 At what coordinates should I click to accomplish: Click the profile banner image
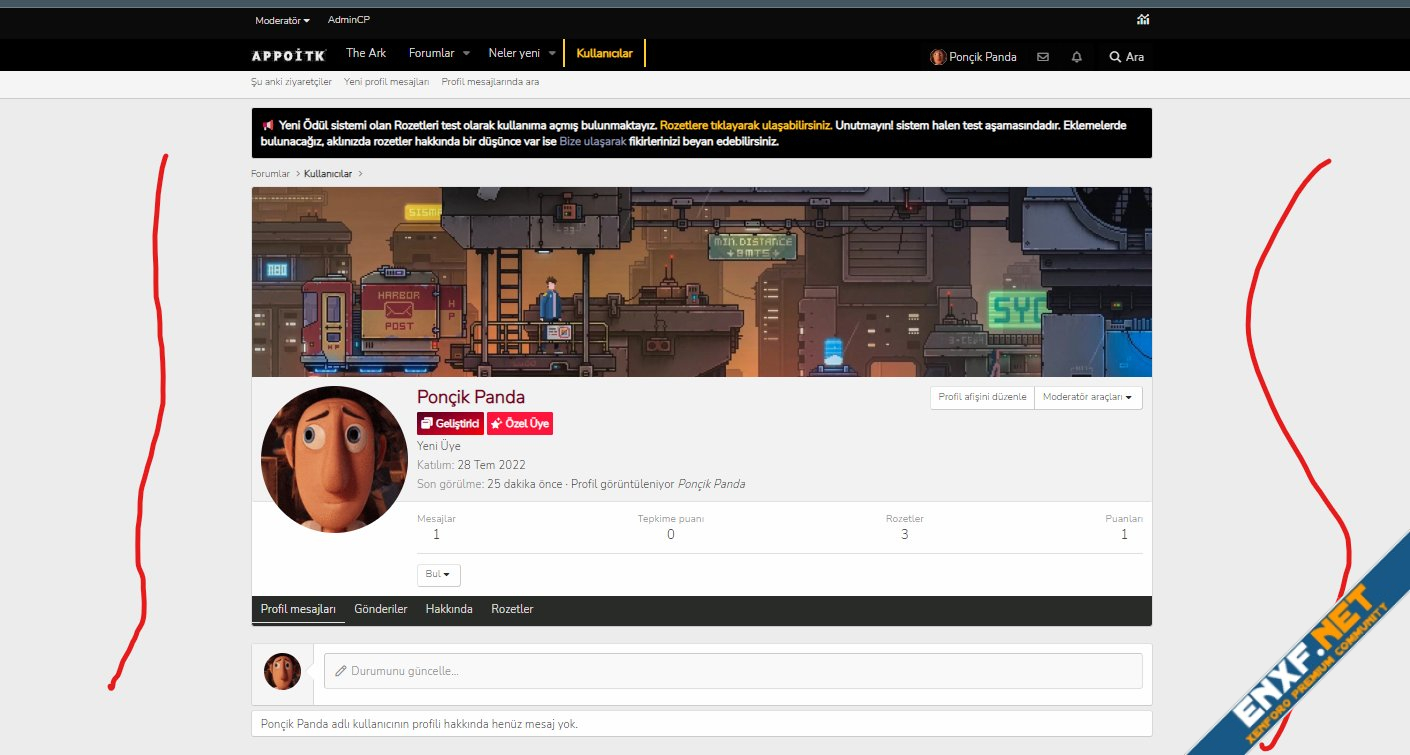point(701,282)
